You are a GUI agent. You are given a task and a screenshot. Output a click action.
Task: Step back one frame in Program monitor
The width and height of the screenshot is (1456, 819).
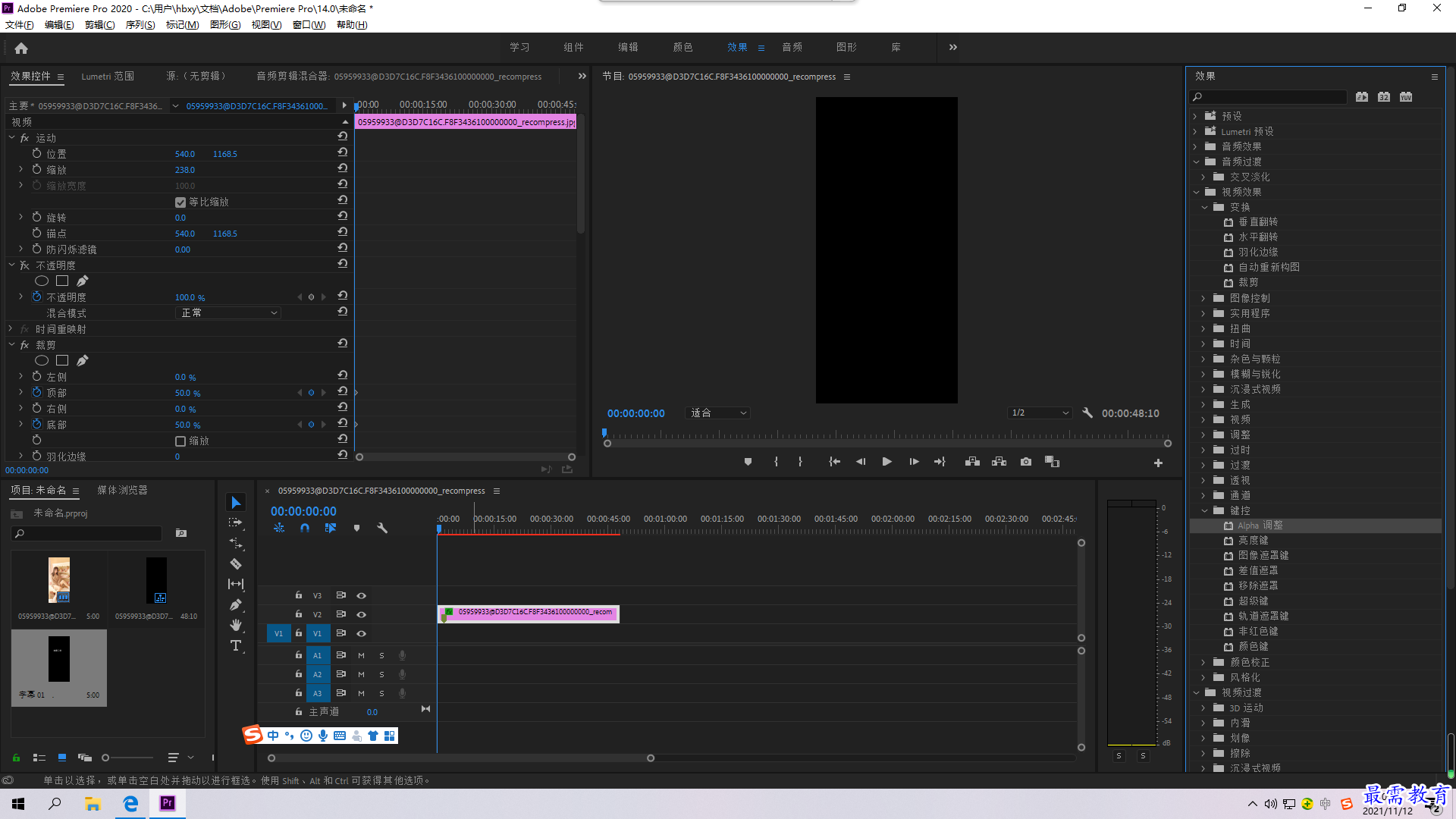pos(861,462)
